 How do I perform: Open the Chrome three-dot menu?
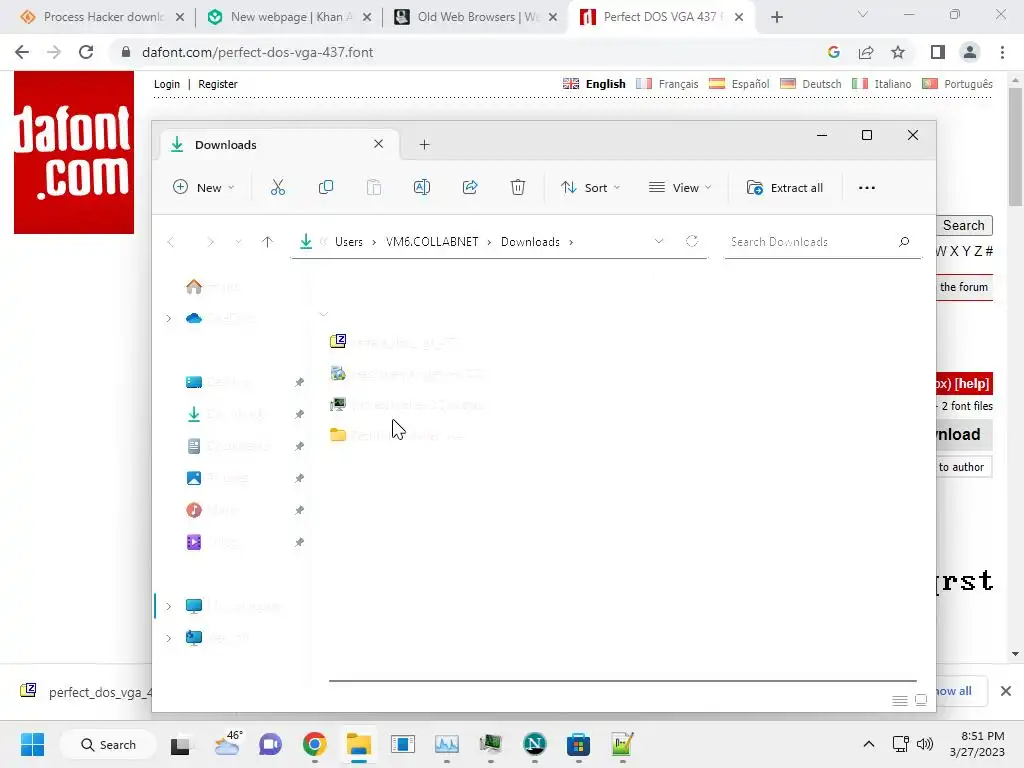[x=1002, y=52]
